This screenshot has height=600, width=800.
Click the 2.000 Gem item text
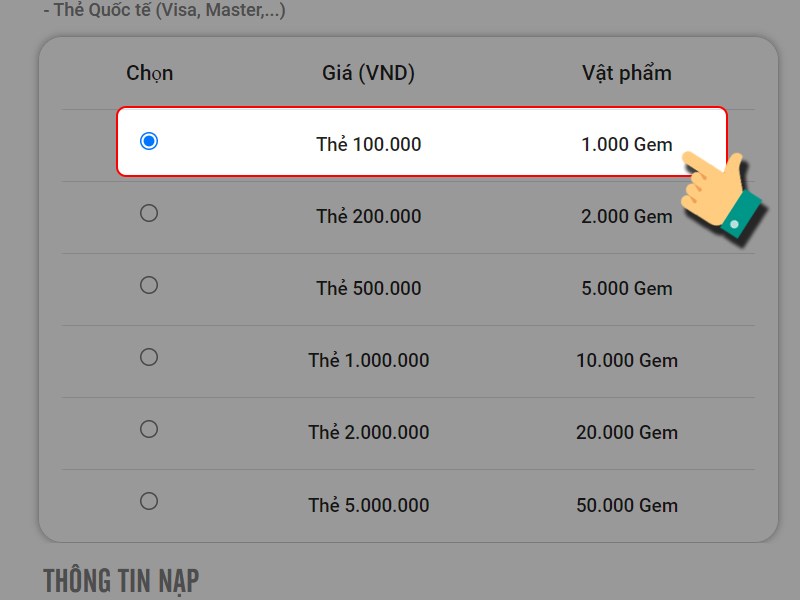[x=627, y=216]
